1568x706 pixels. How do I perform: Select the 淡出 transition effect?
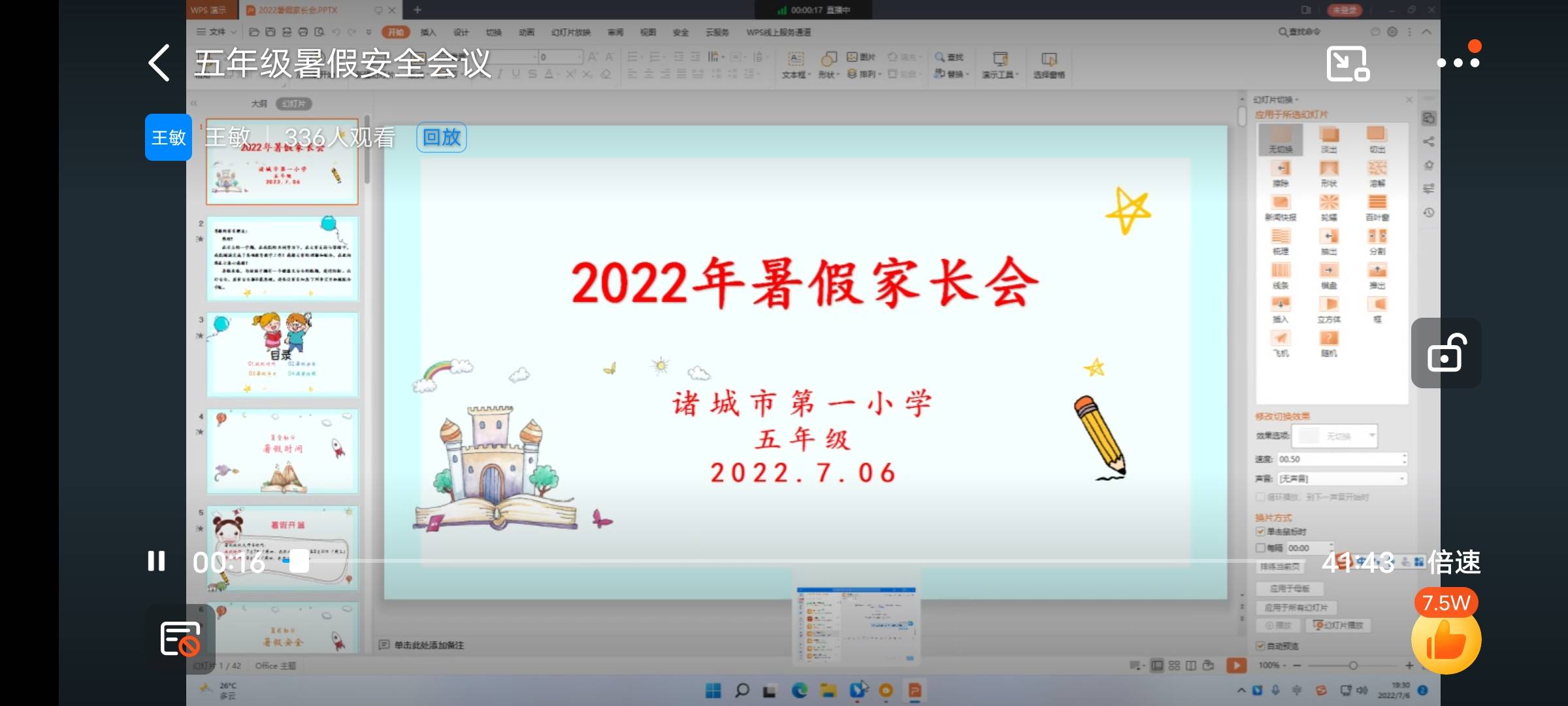(1328, 139)
